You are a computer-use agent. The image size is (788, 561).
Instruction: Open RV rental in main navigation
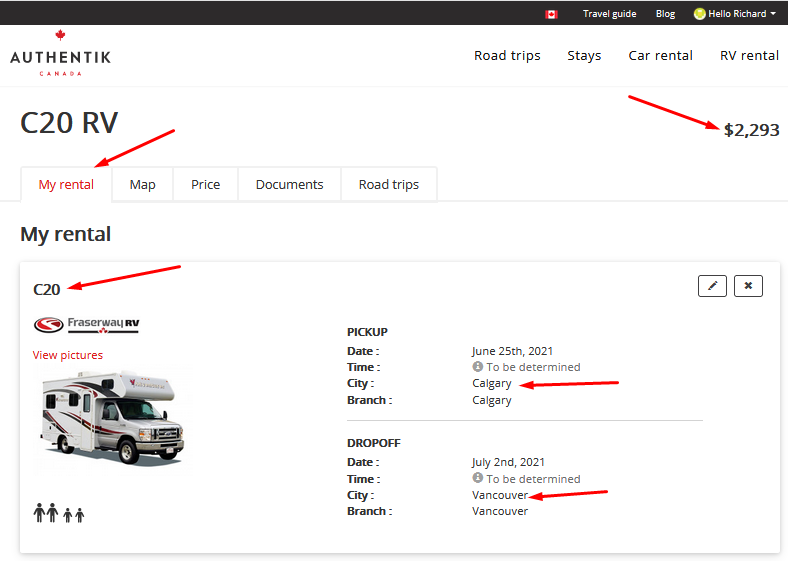[x=749, y=55]
